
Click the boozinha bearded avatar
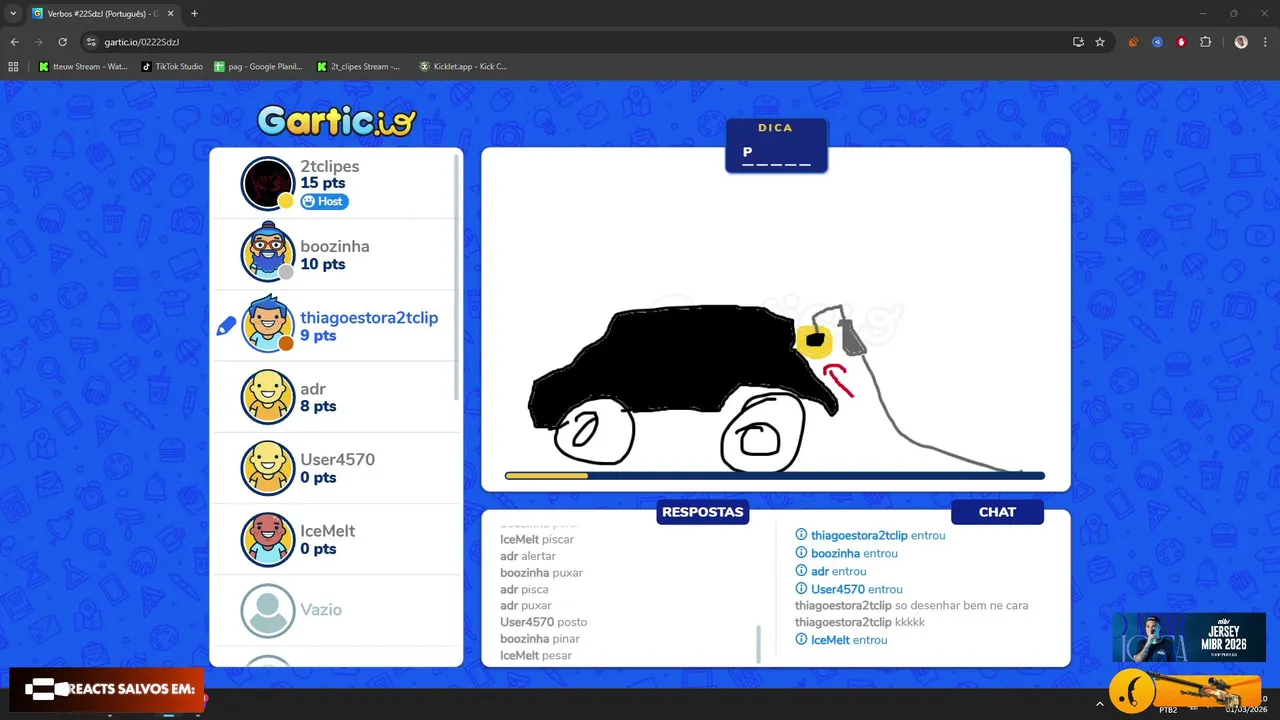(268, 254)
